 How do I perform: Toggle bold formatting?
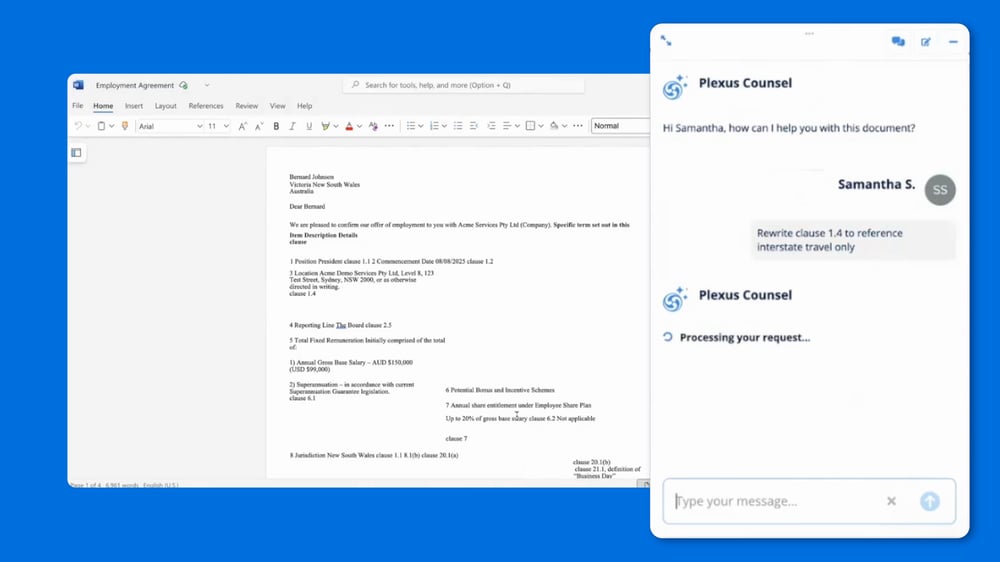(276, 126)
